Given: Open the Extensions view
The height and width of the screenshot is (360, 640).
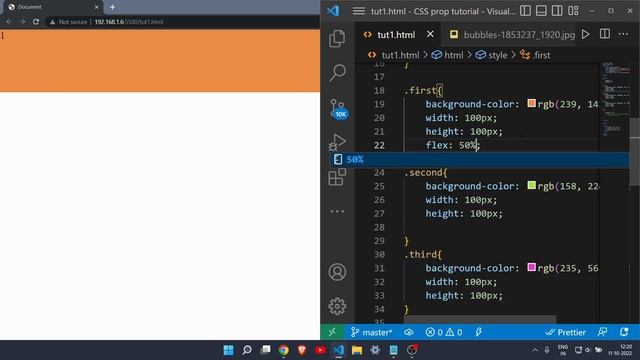Looking at the screenshot, I should pos(337,177).
